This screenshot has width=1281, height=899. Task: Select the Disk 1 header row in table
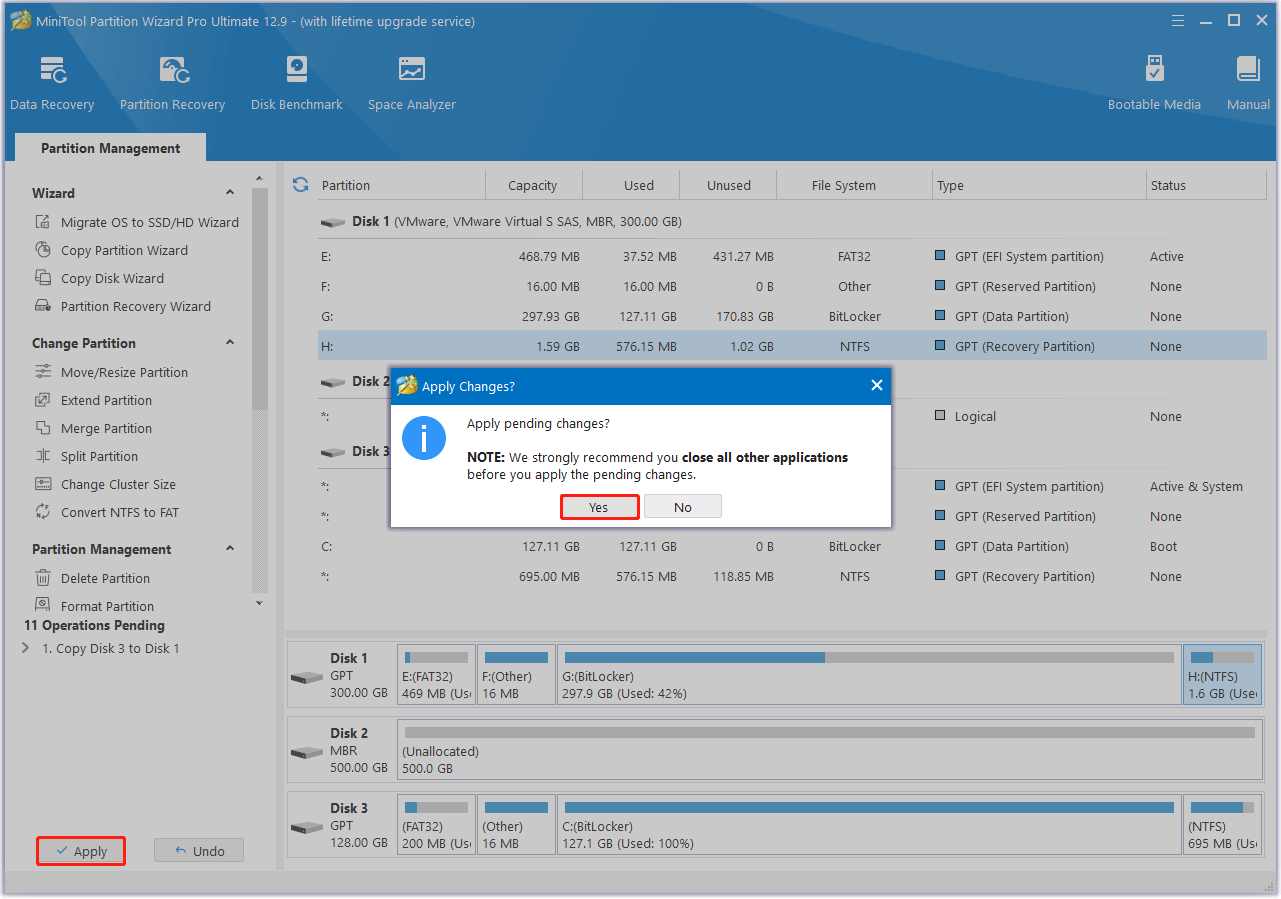792,221
